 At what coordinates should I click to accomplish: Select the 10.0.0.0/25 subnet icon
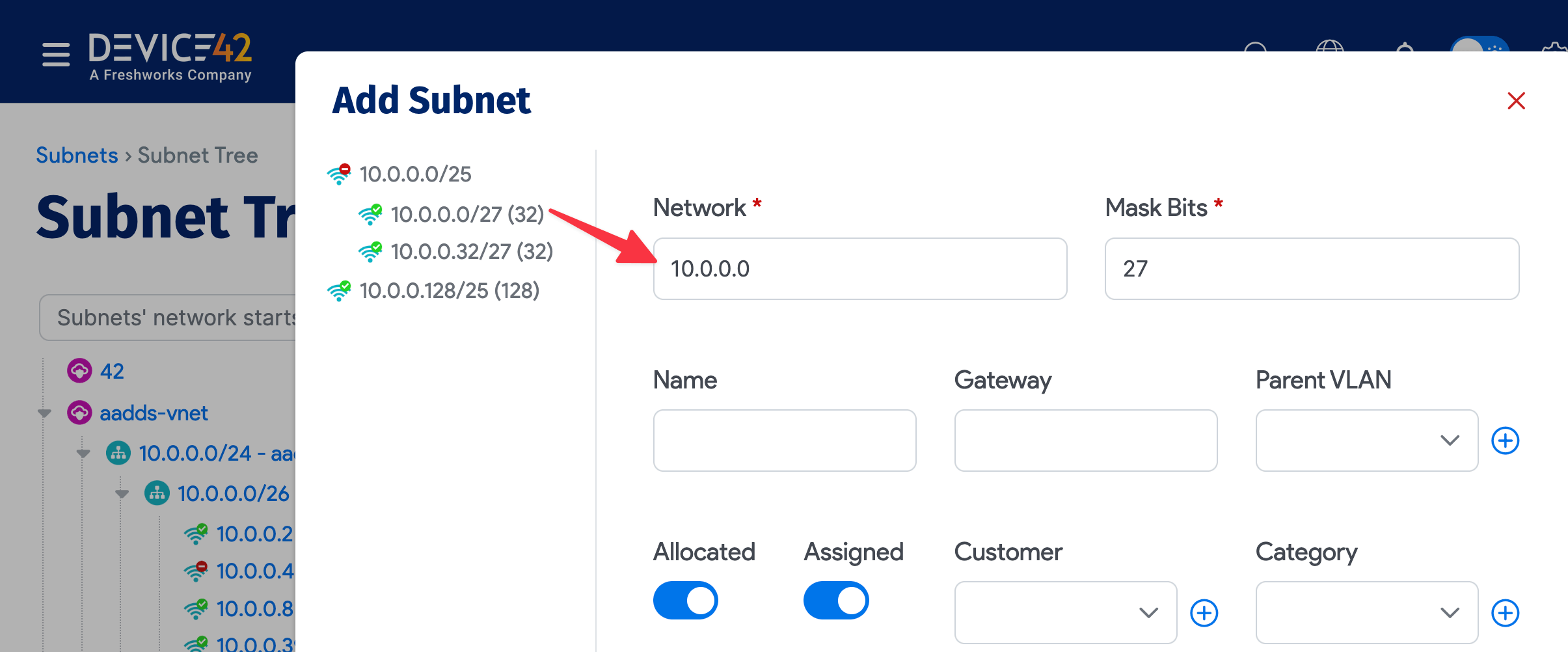pos(339,173)
